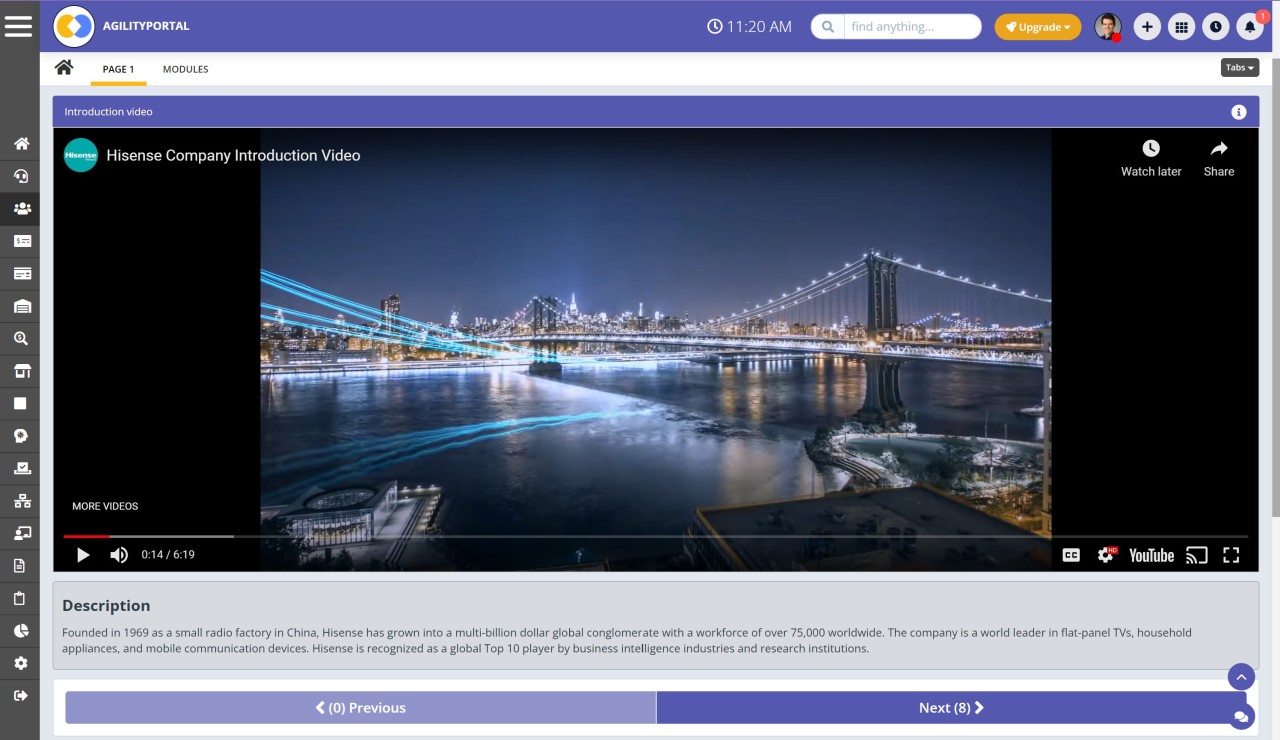Expand the Upgrade dropdown button

tap(1037, 27)
